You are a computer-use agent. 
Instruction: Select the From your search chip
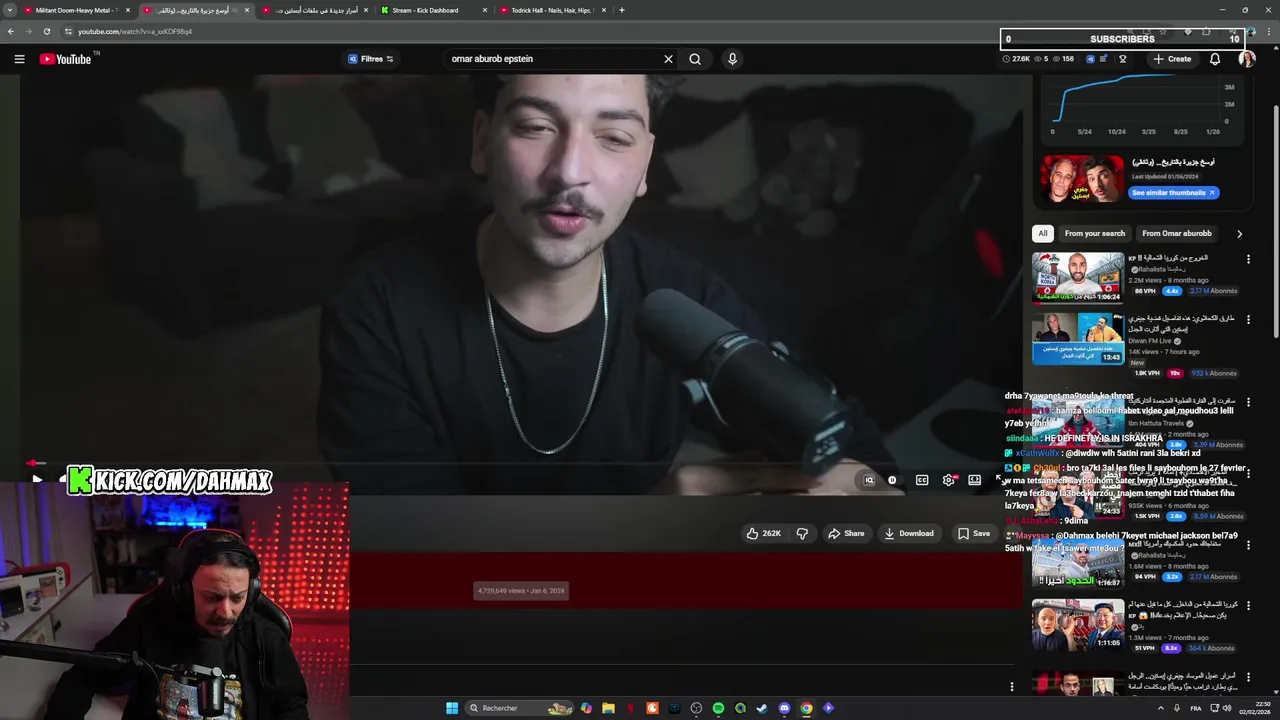tap(1095, 233)
